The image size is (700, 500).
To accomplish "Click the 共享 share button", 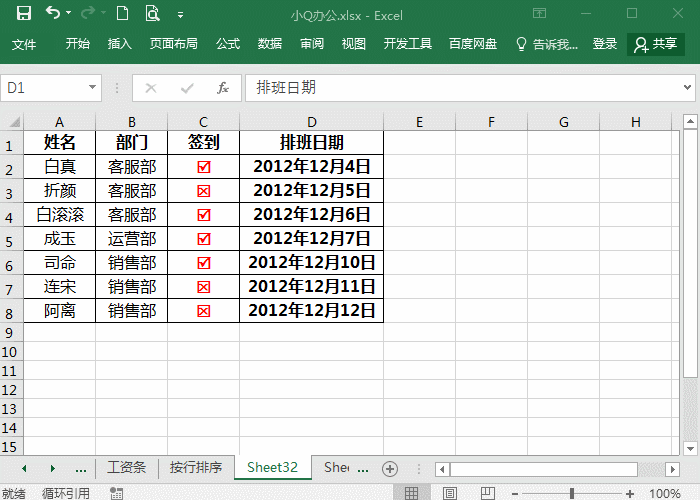I will pyautogui.click(x=656, y=44).
